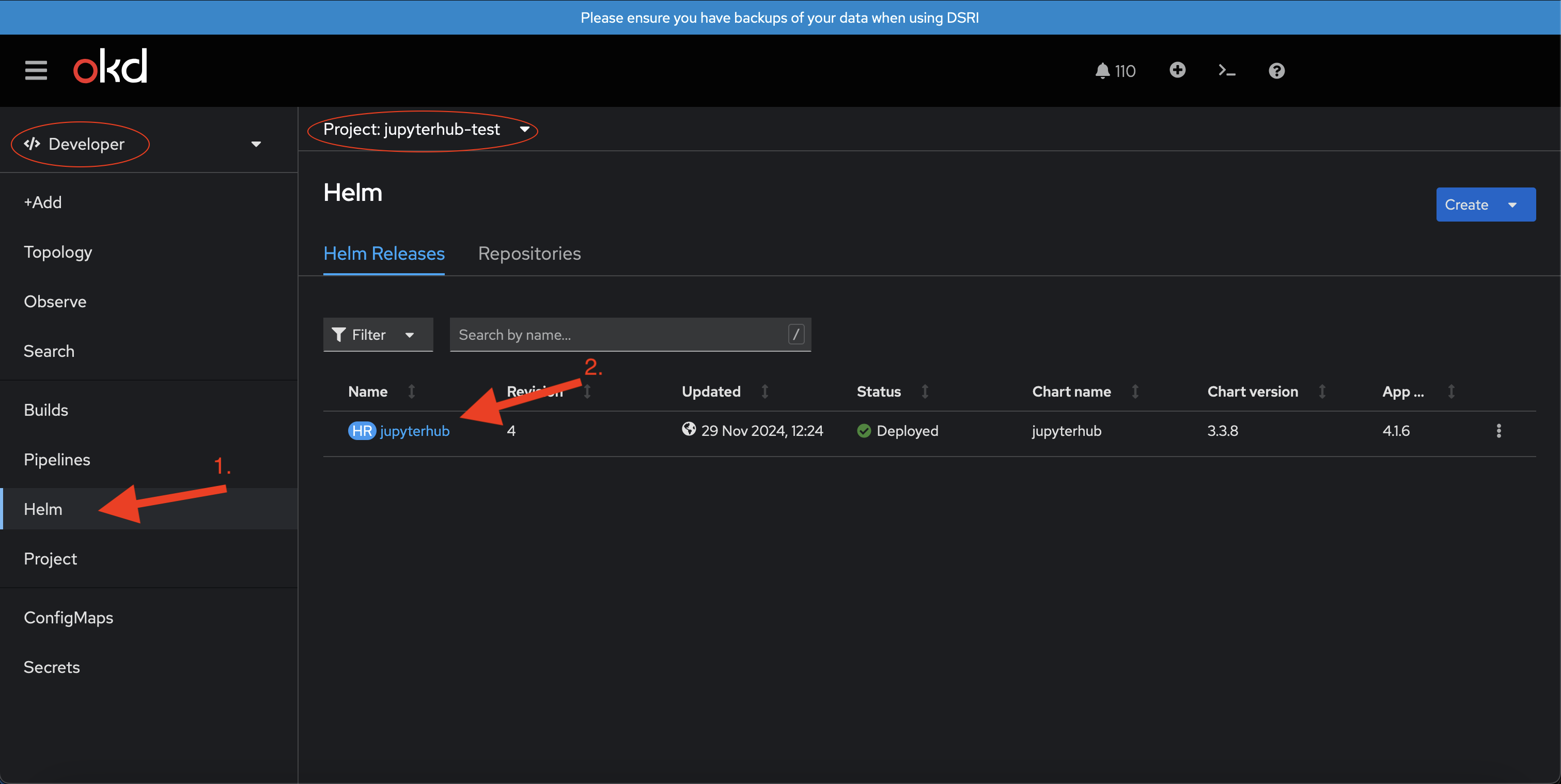Click the Chart version column header
The height and width of the screenshot is (784, 1561).
pos(1253,391)
